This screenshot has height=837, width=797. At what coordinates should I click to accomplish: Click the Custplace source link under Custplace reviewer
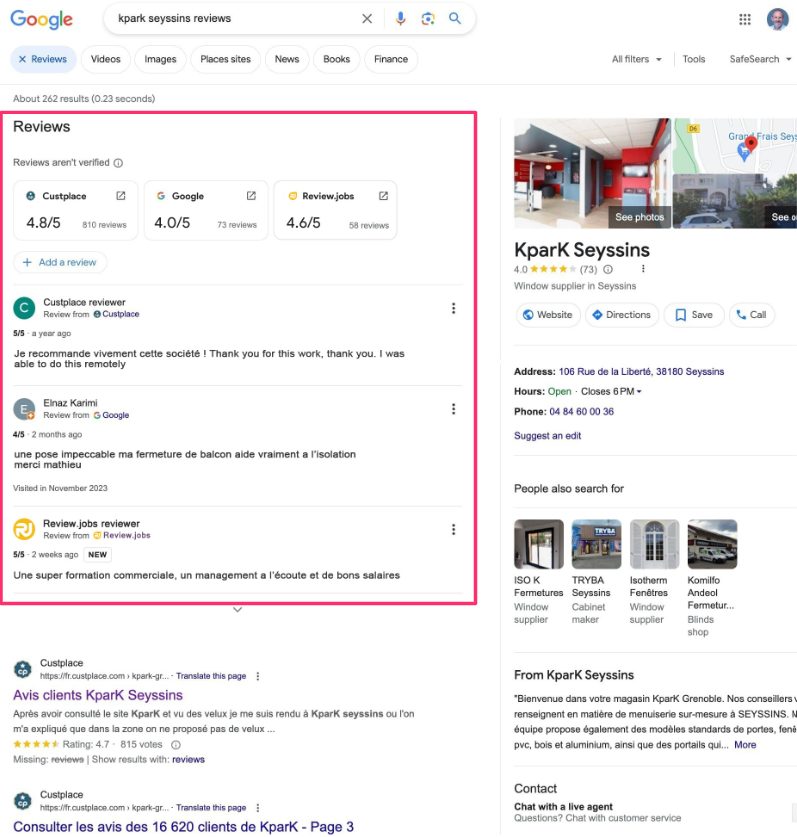coord(116,314)
